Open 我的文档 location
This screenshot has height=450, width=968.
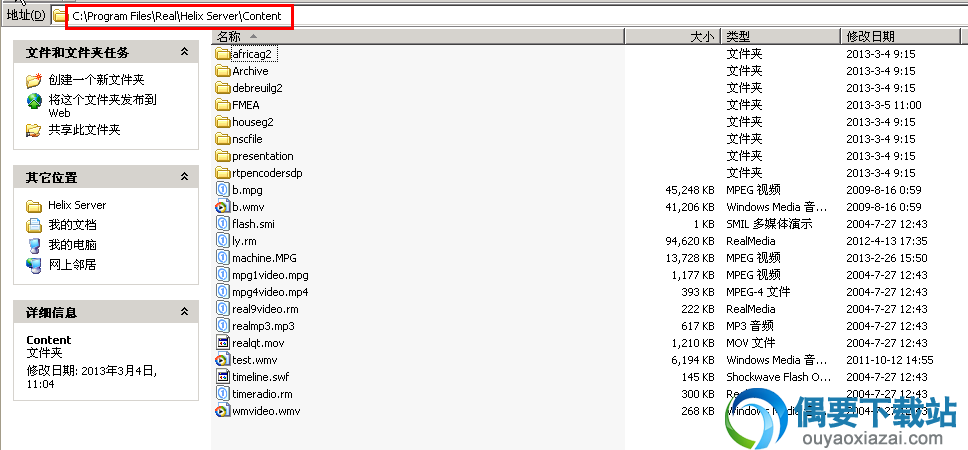72,225
